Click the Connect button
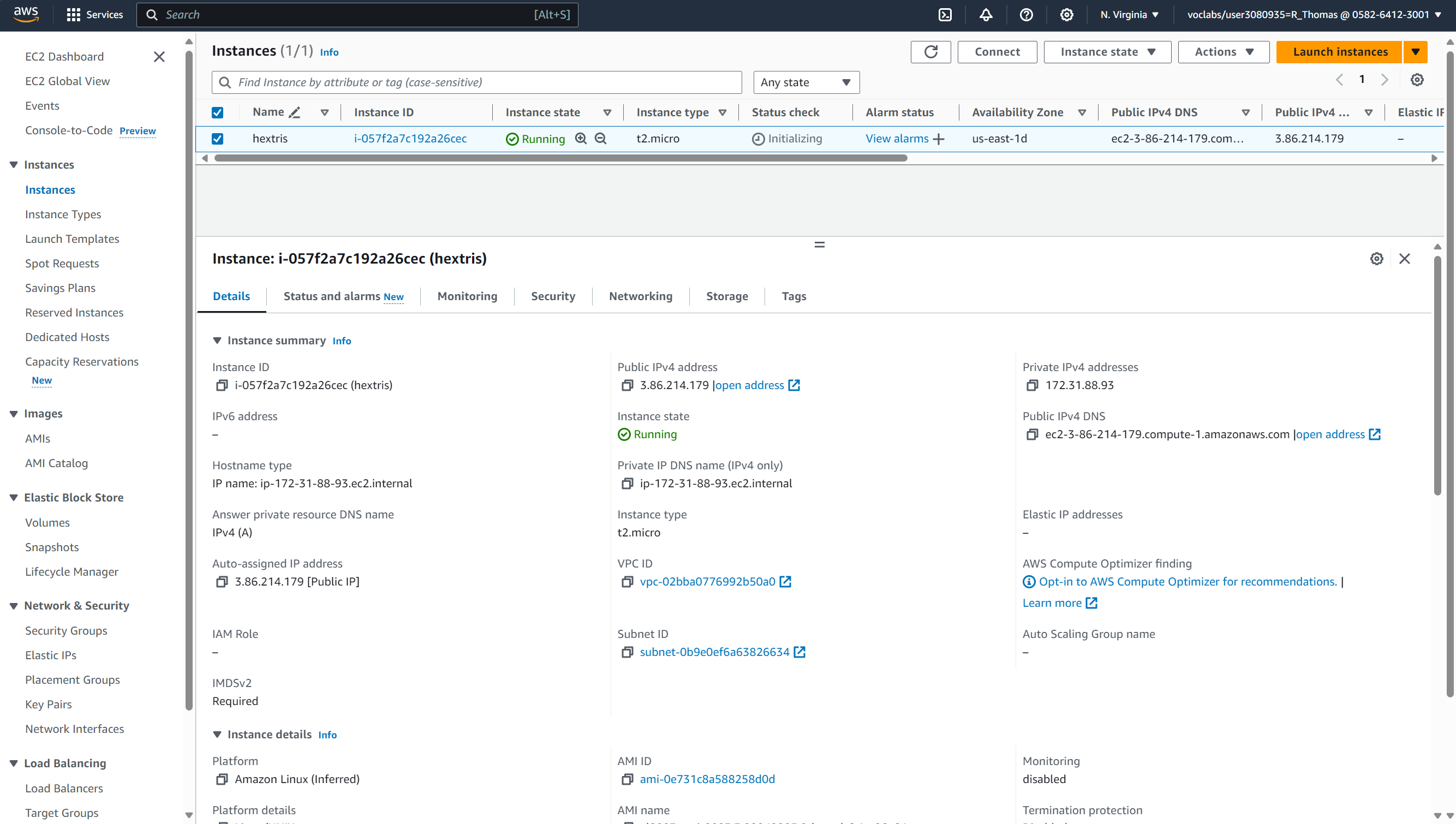Image resolution: width=1456 pixels, height=824 pixels. click(x=996, y=52)
